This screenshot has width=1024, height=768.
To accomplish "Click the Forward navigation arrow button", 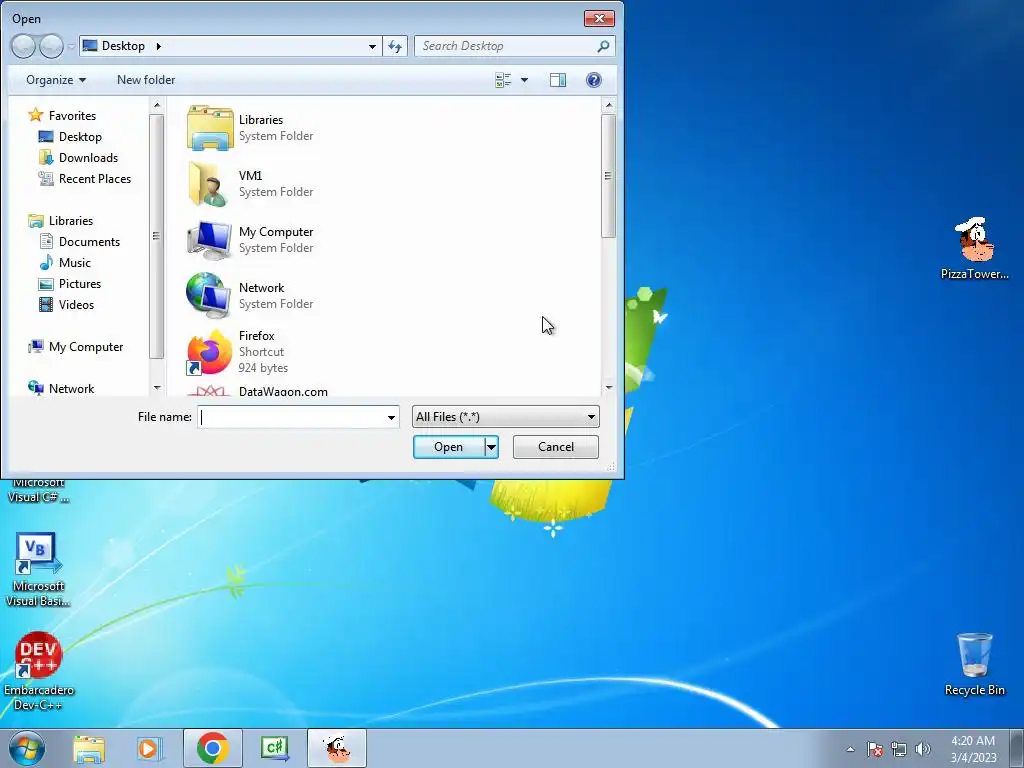I will [51, 46].
